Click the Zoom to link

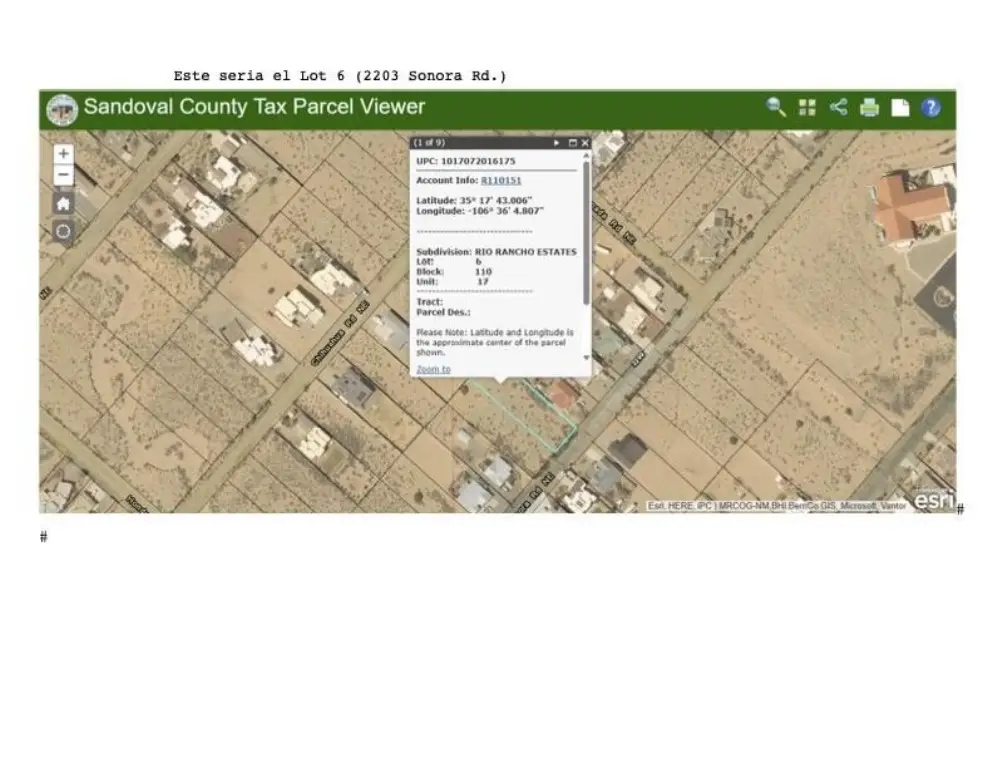click(x=433, y=369)
